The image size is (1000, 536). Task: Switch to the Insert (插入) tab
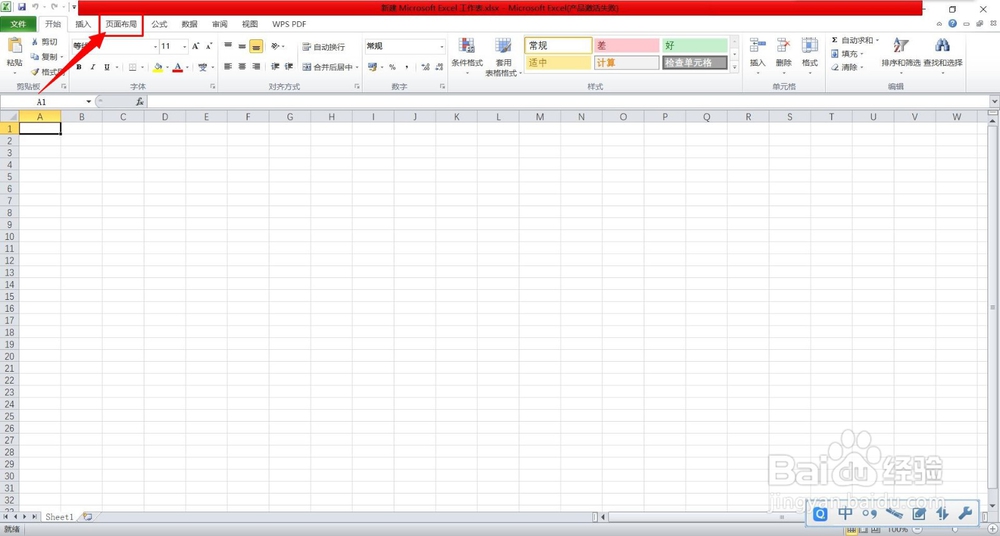[84, 24]
